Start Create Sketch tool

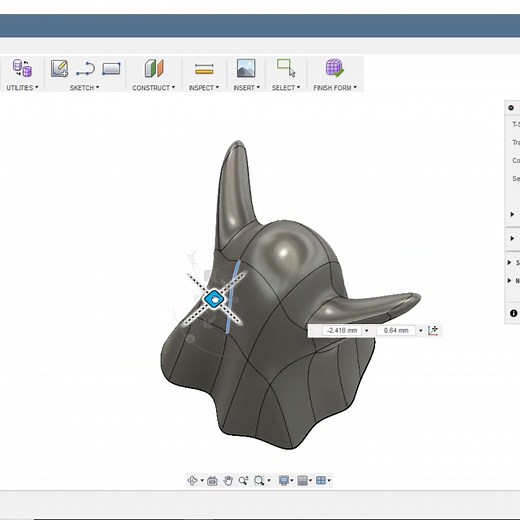point(59,68)
